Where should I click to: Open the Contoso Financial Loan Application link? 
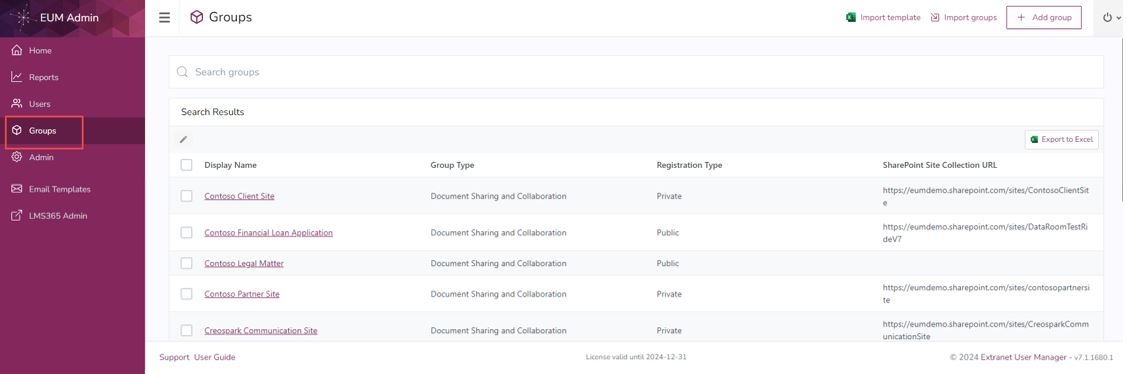[x=268, y=232]
